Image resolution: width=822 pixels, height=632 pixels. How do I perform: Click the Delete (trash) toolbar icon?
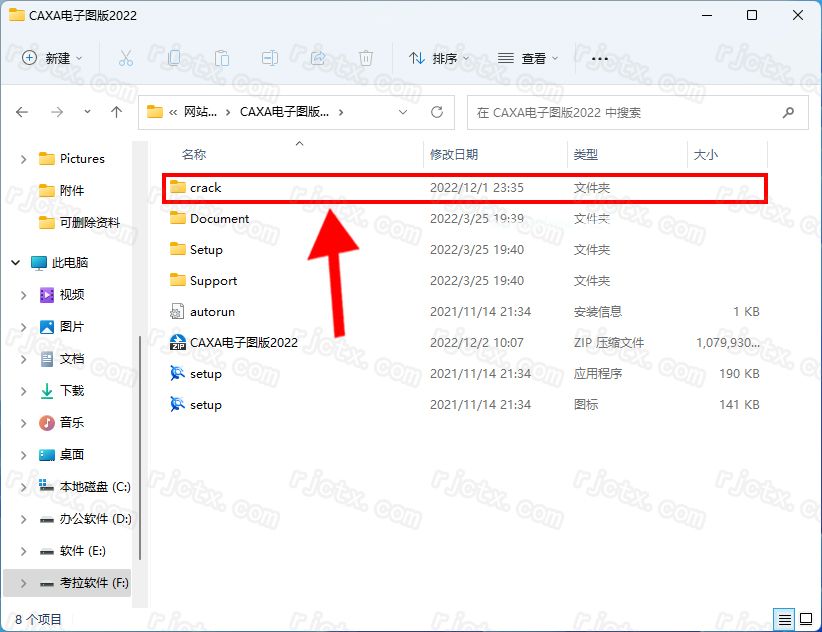(365, 58)
